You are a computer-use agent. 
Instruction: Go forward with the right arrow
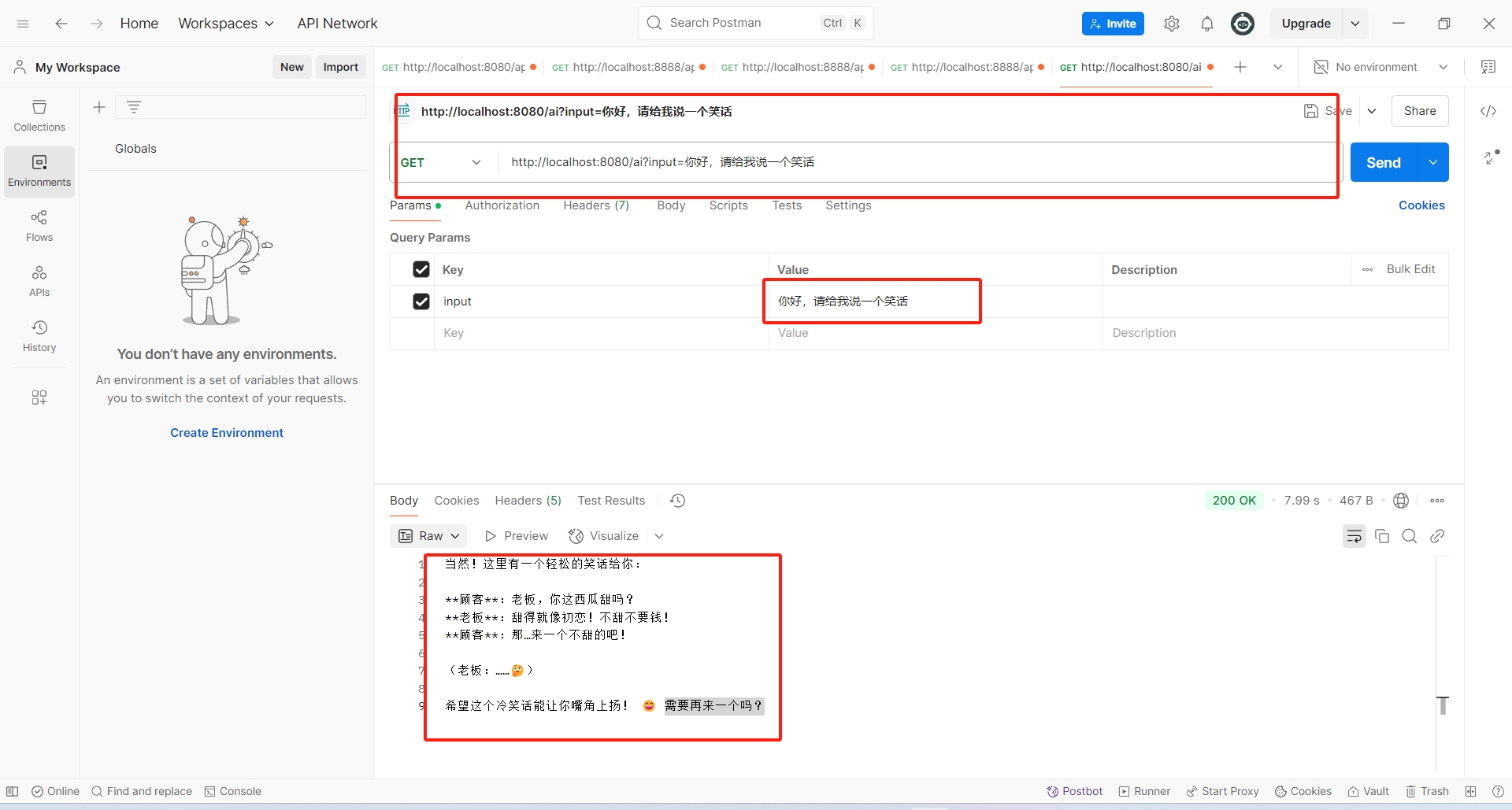click(96, 24)
